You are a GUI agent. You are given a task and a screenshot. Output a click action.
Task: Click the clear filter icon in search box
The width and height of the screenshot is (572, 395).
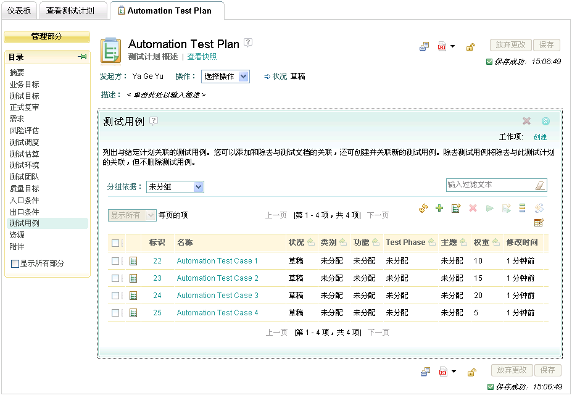pos(540,185)
